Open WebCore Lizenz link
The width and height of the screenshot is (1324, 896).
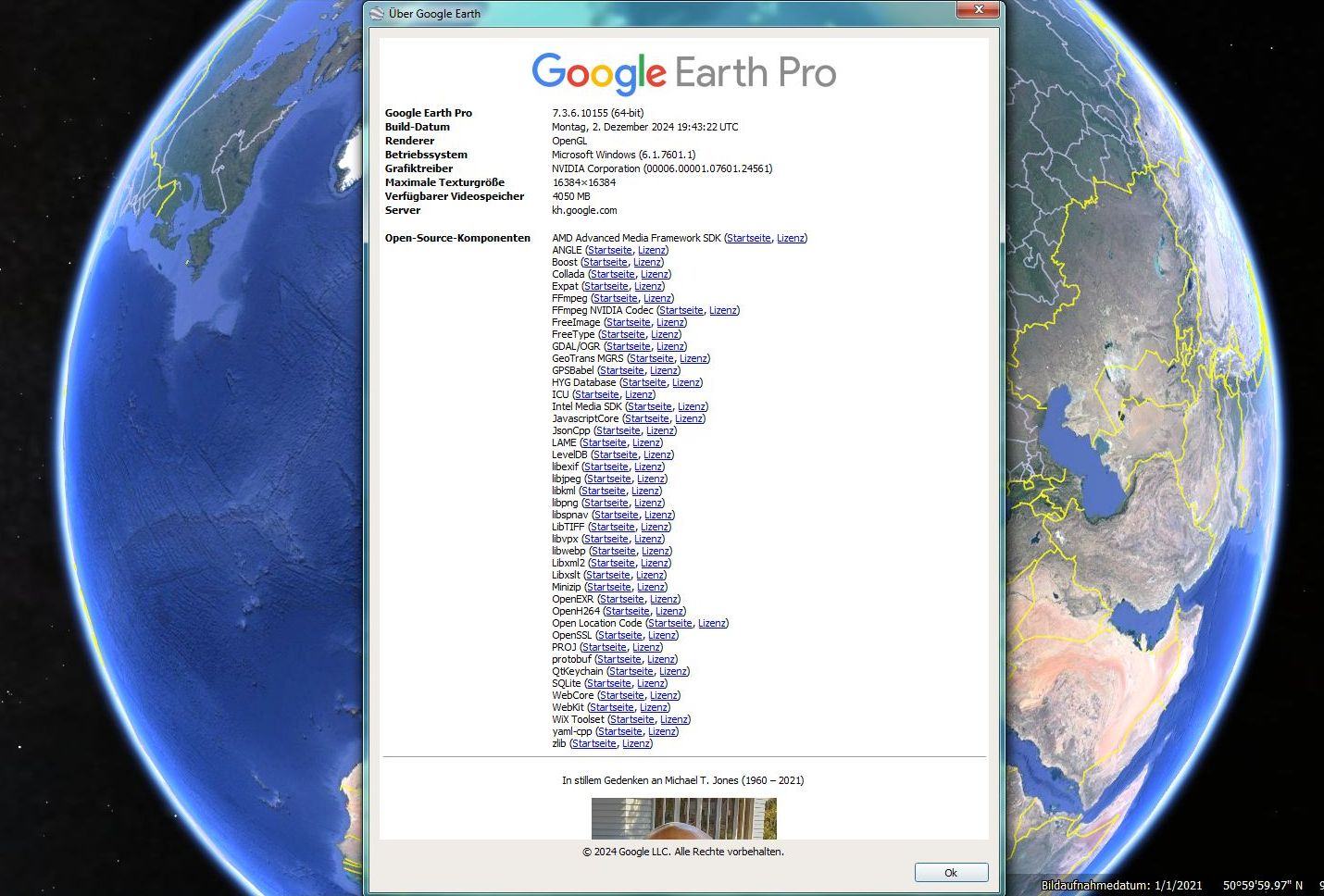[x=664, y=695]
